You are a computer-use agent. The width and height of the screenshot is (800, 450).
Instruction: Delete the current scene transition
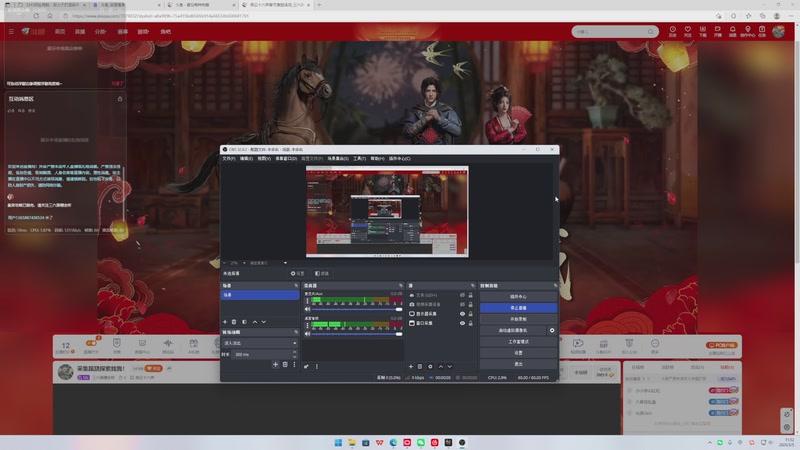click(x=285, y=364)
